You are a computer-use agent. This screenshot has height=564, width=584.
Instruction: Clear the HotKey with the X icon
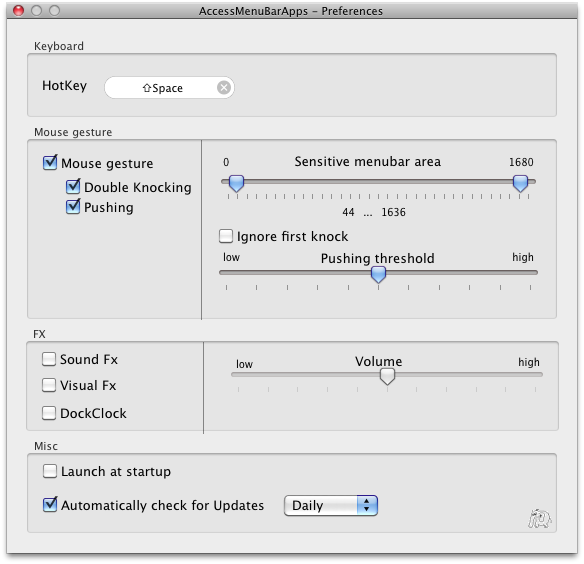(x=224, y=88)
